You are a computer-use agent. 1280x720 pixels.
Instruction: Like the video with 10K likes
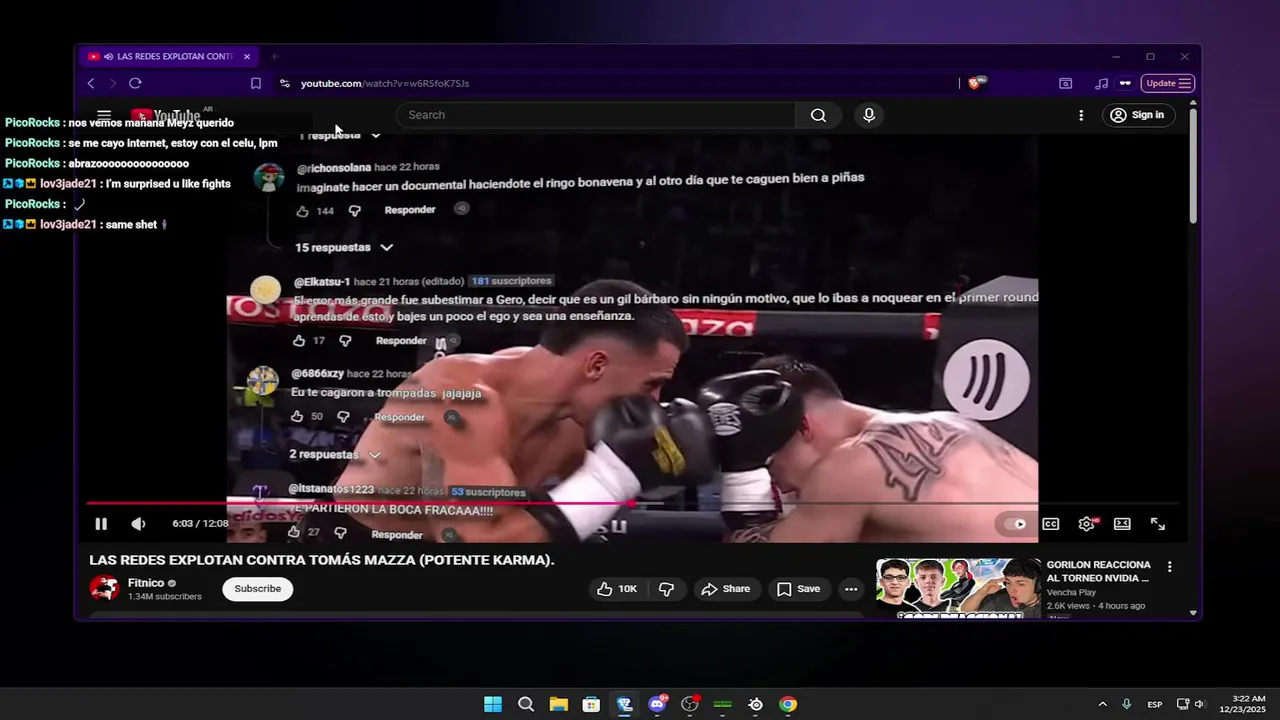[617, 589]
